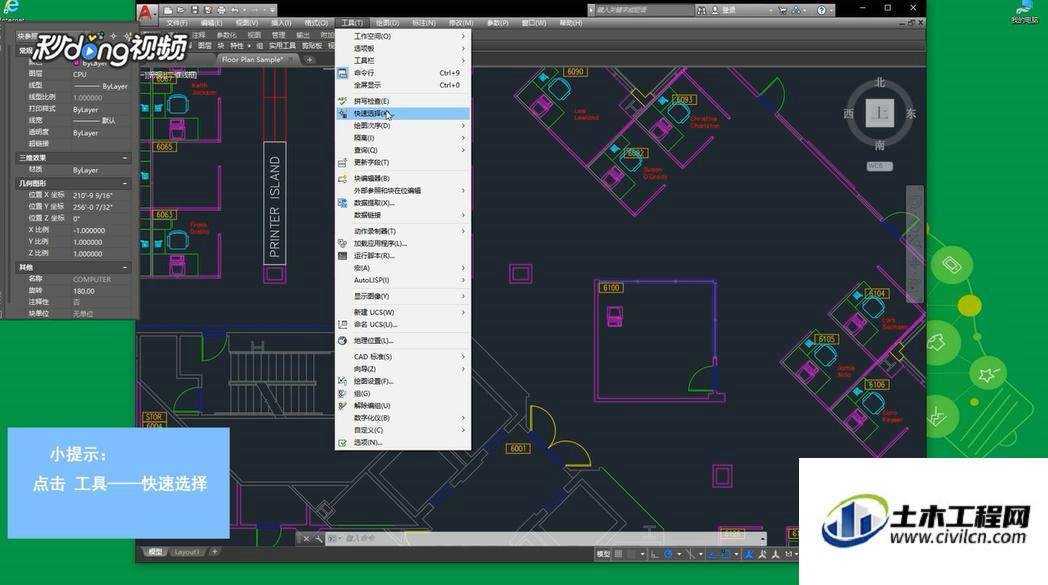Choose 组(G) group entry
1048x585 pixels.
(x=403, y=394)
